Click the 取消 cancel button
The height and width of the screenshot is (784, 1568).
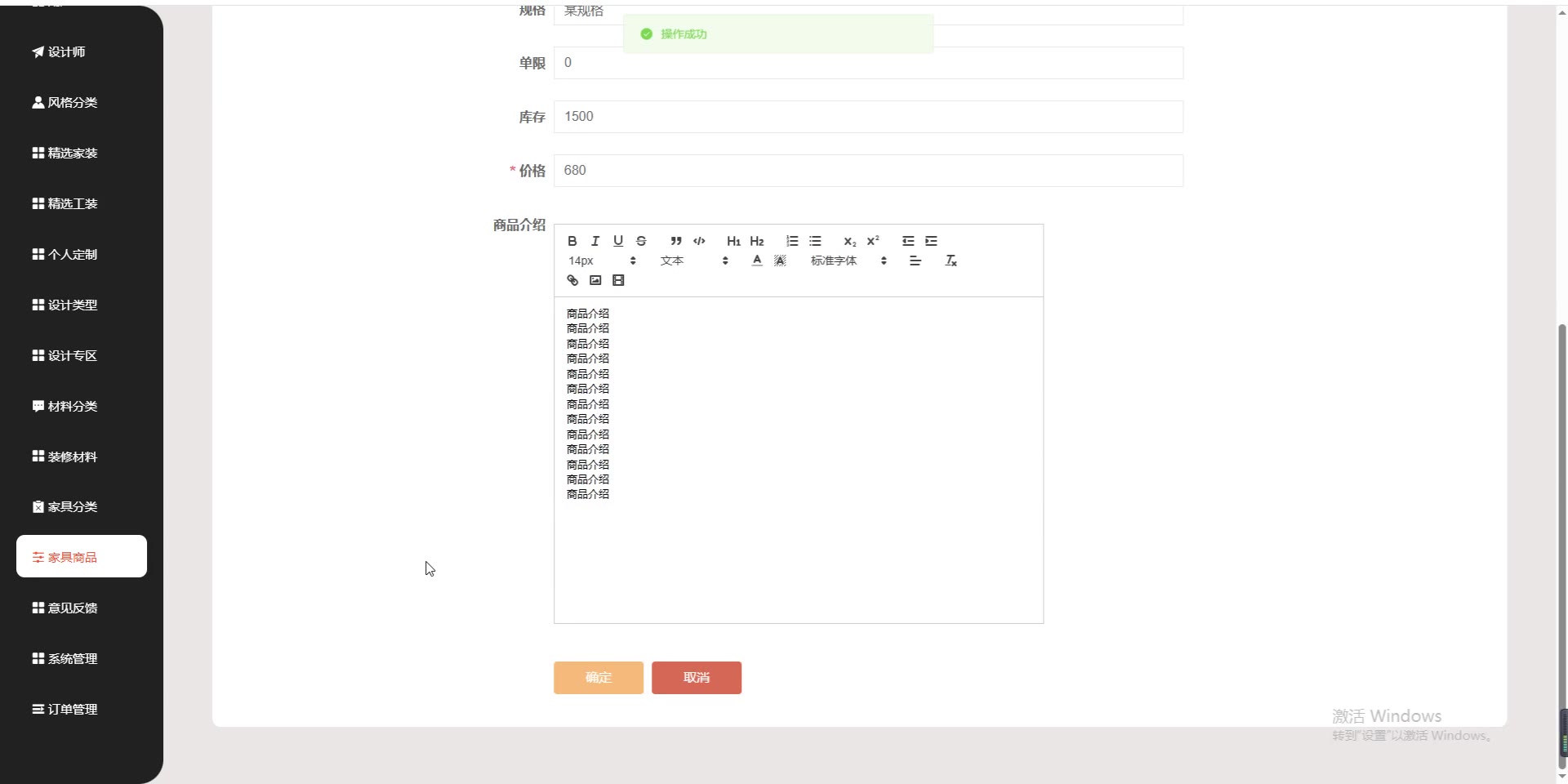click(x=696, y=677)
